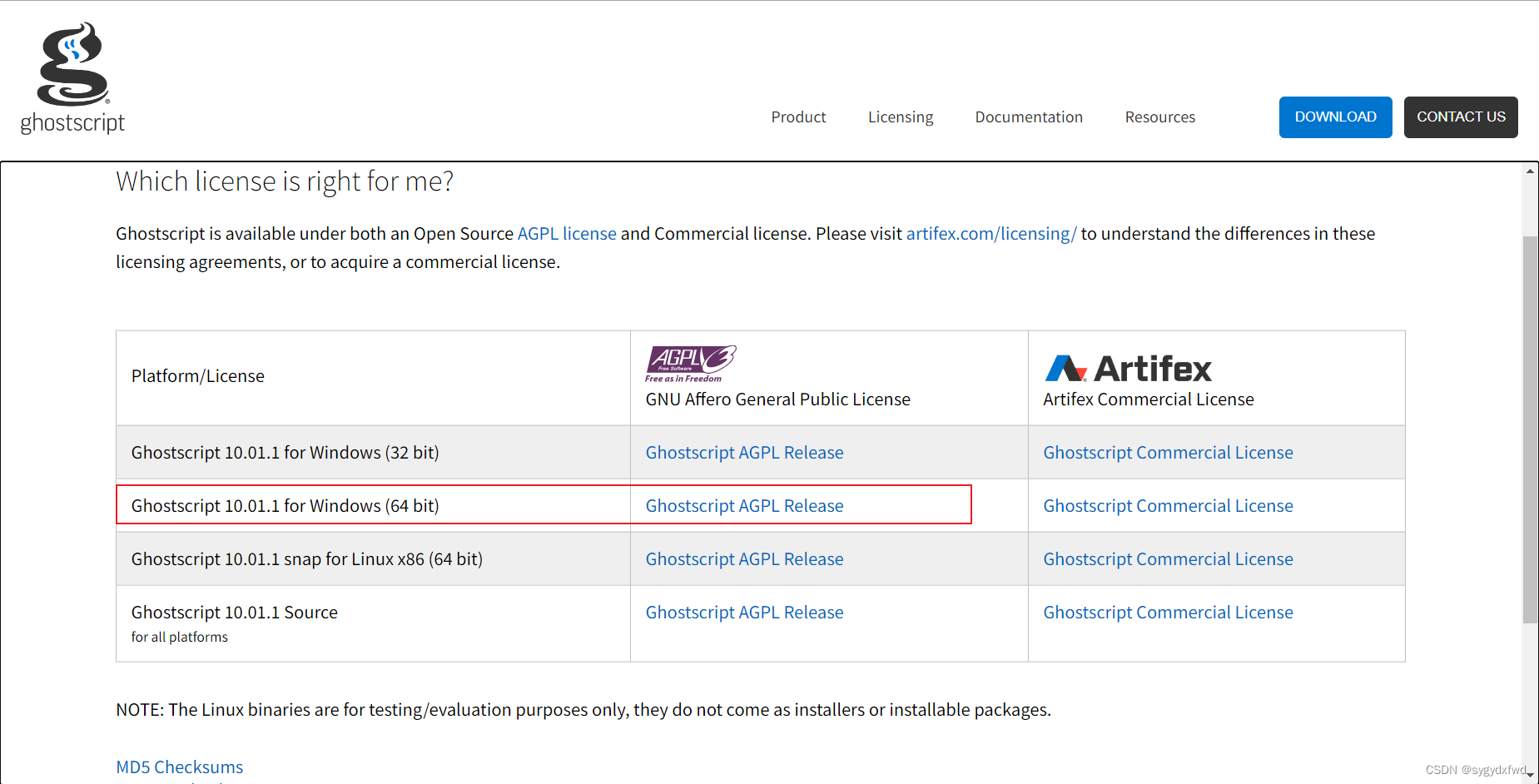The width and height of the screenshot is (1539, 784).
Task: Click the CONTACT US button
Action: tap(1461, 117)
